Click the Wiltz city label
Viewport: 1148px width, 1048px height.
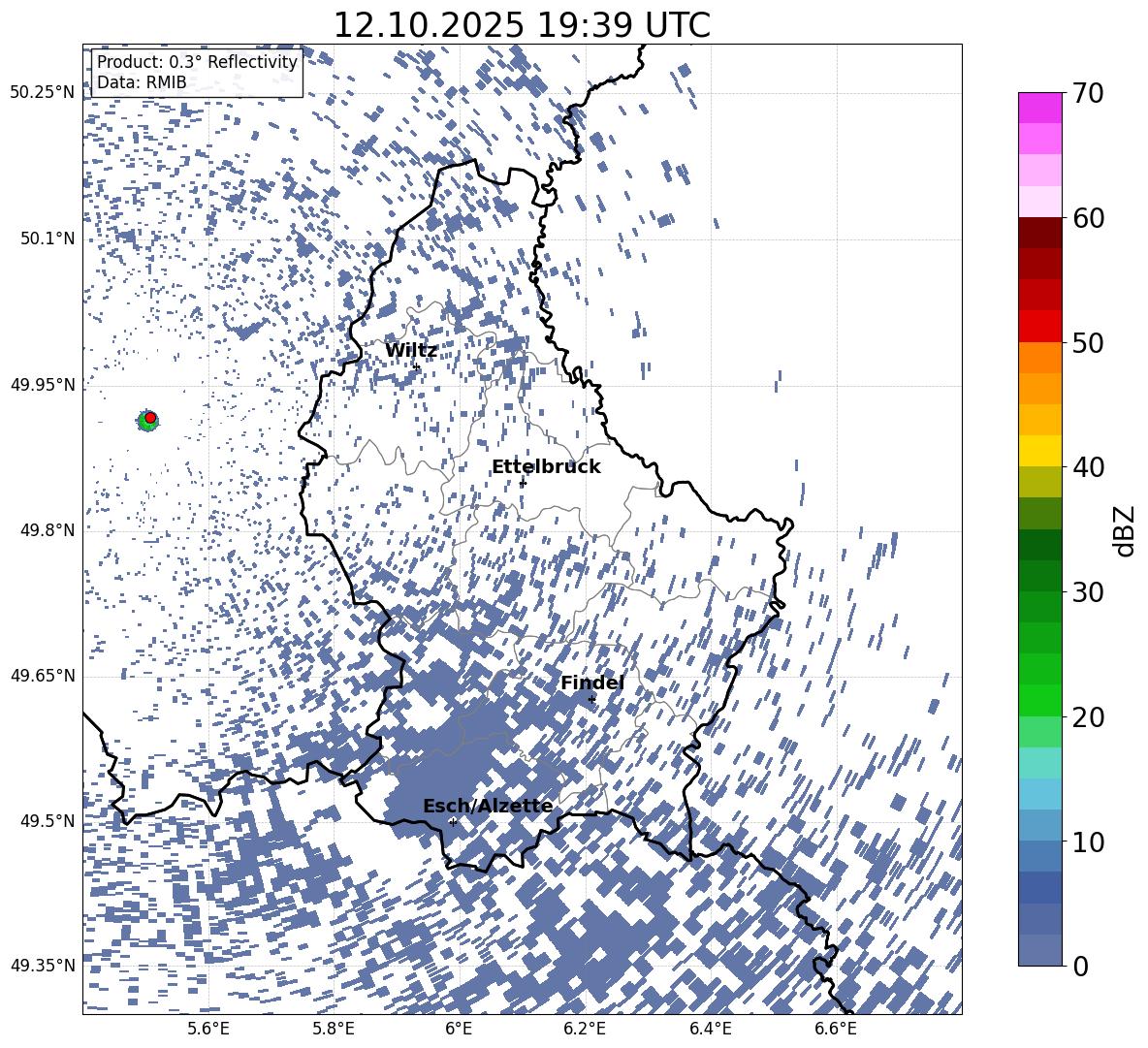coord(411,351)
